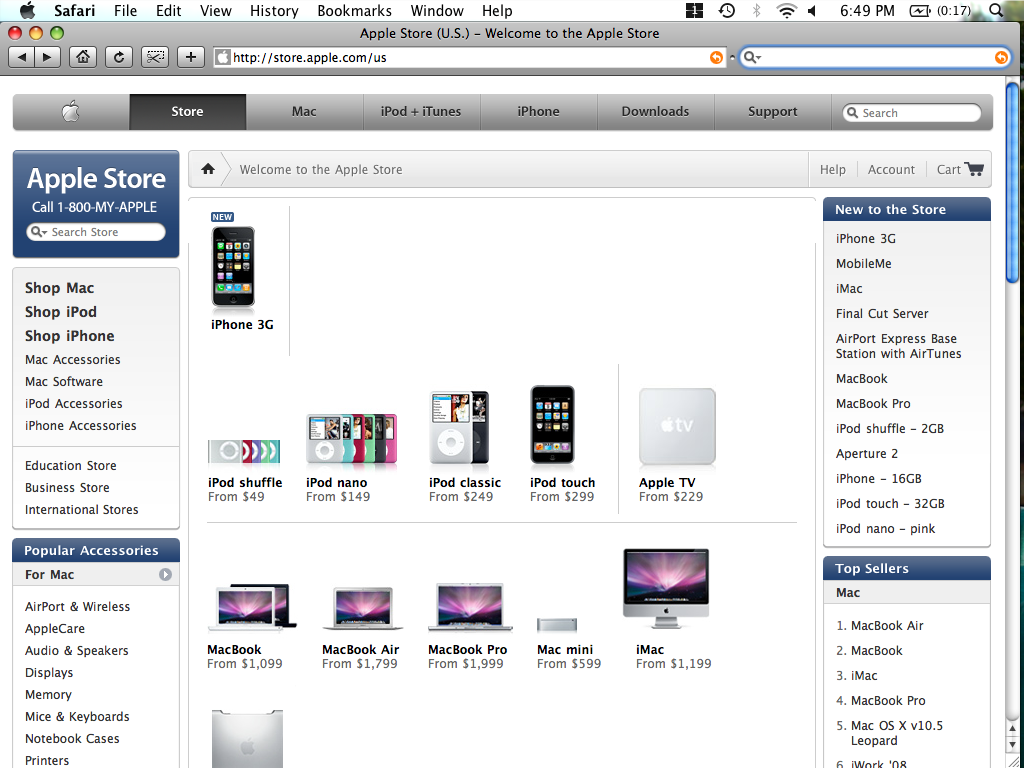
Task: Open the Bookmarks menu
Action: [355, 10]
